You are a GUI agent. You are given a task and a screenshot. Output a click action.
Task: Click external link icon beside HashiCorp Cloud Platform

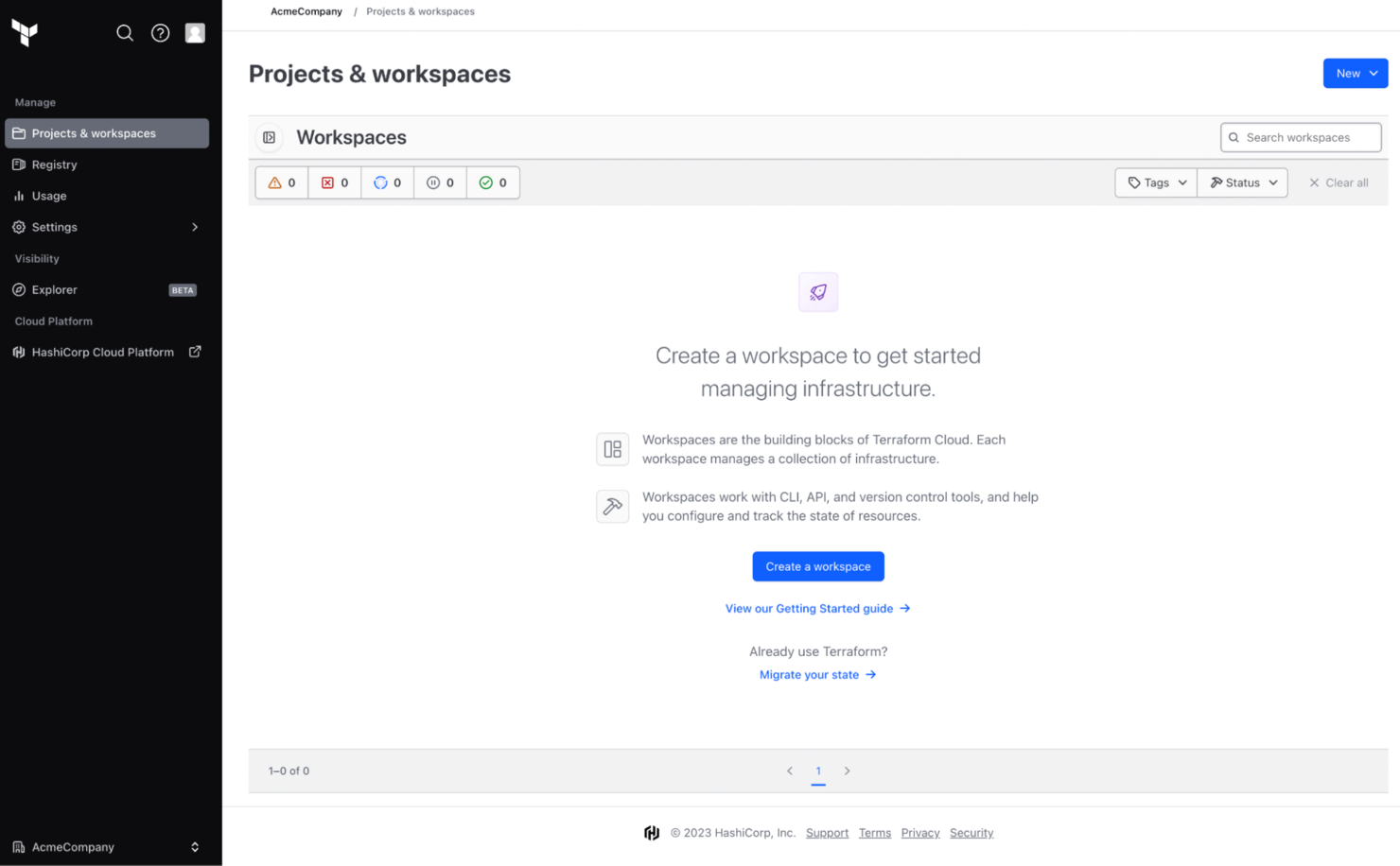point(195,352)
